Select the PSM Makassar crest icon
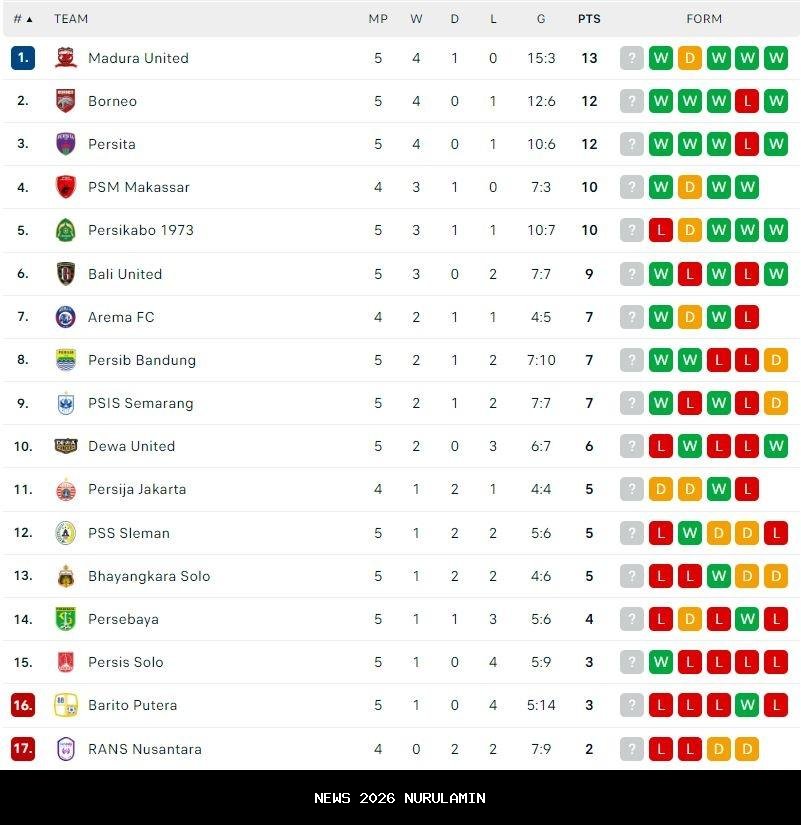The height and width of the screenshot is (825, 801). click(x=65, y=187)
